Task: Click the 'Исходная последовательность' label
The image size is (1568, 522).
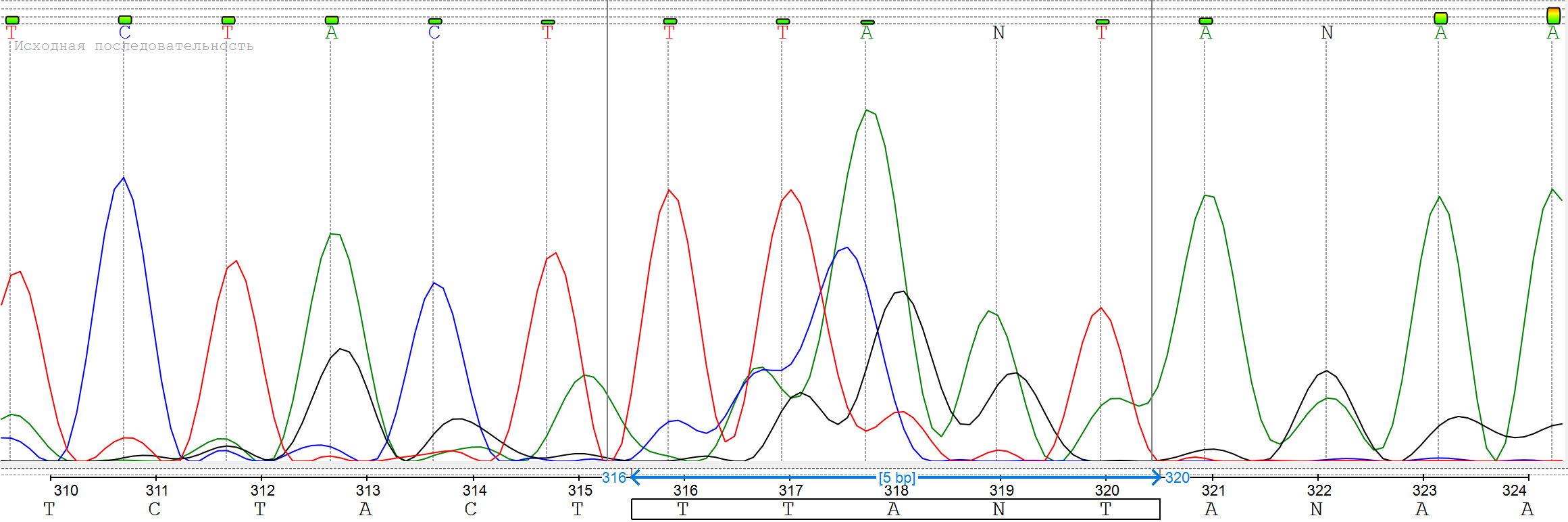Action: pos(134,46)
